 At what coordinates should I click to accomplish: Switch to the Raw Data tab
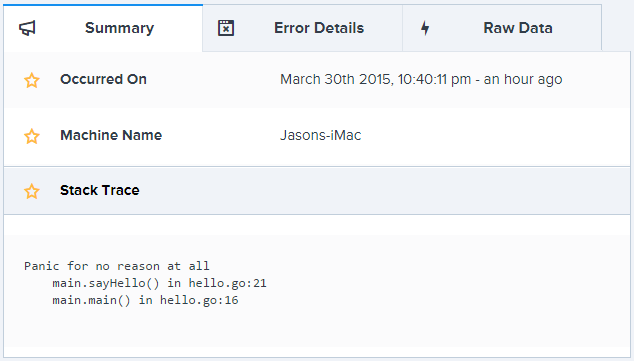coord(502,28)
